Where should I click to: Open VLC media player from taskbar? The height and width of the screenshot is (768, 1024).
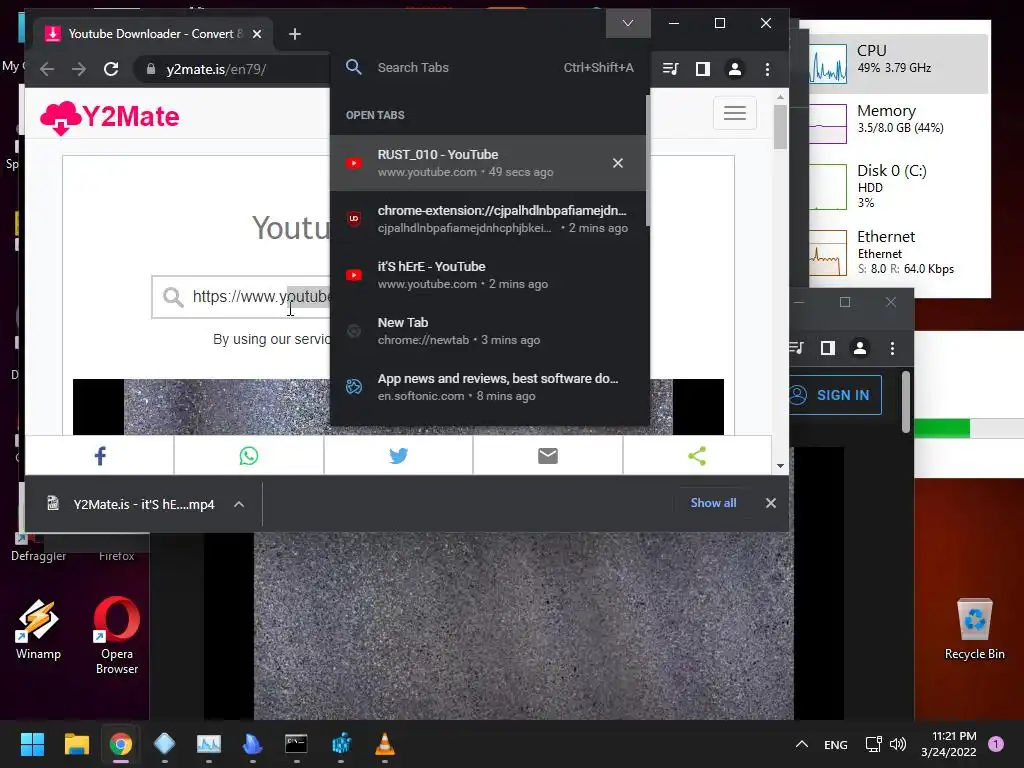[x=385, y=744]
